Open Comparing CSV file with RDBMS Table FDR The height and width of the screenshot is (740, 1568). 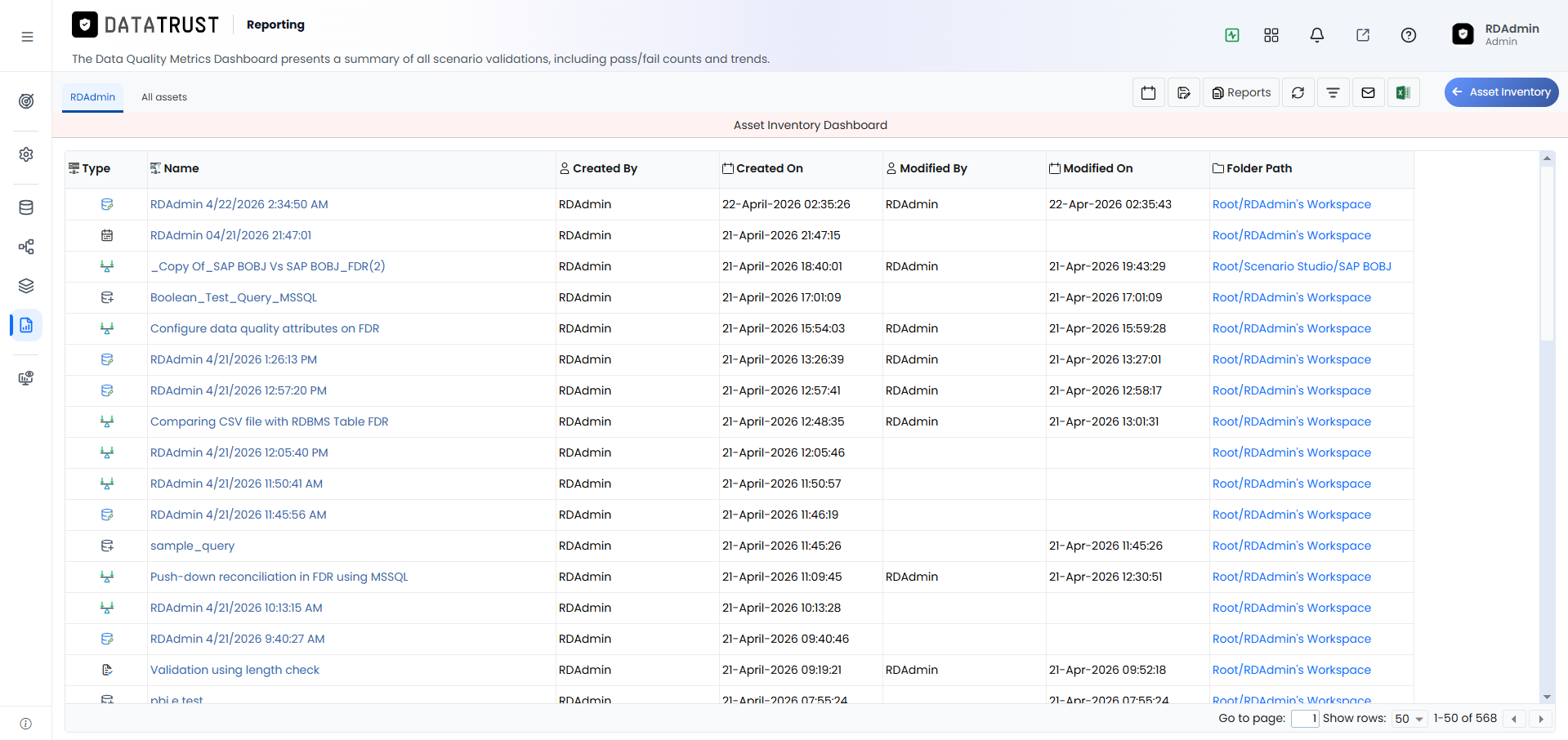point(270,421)
